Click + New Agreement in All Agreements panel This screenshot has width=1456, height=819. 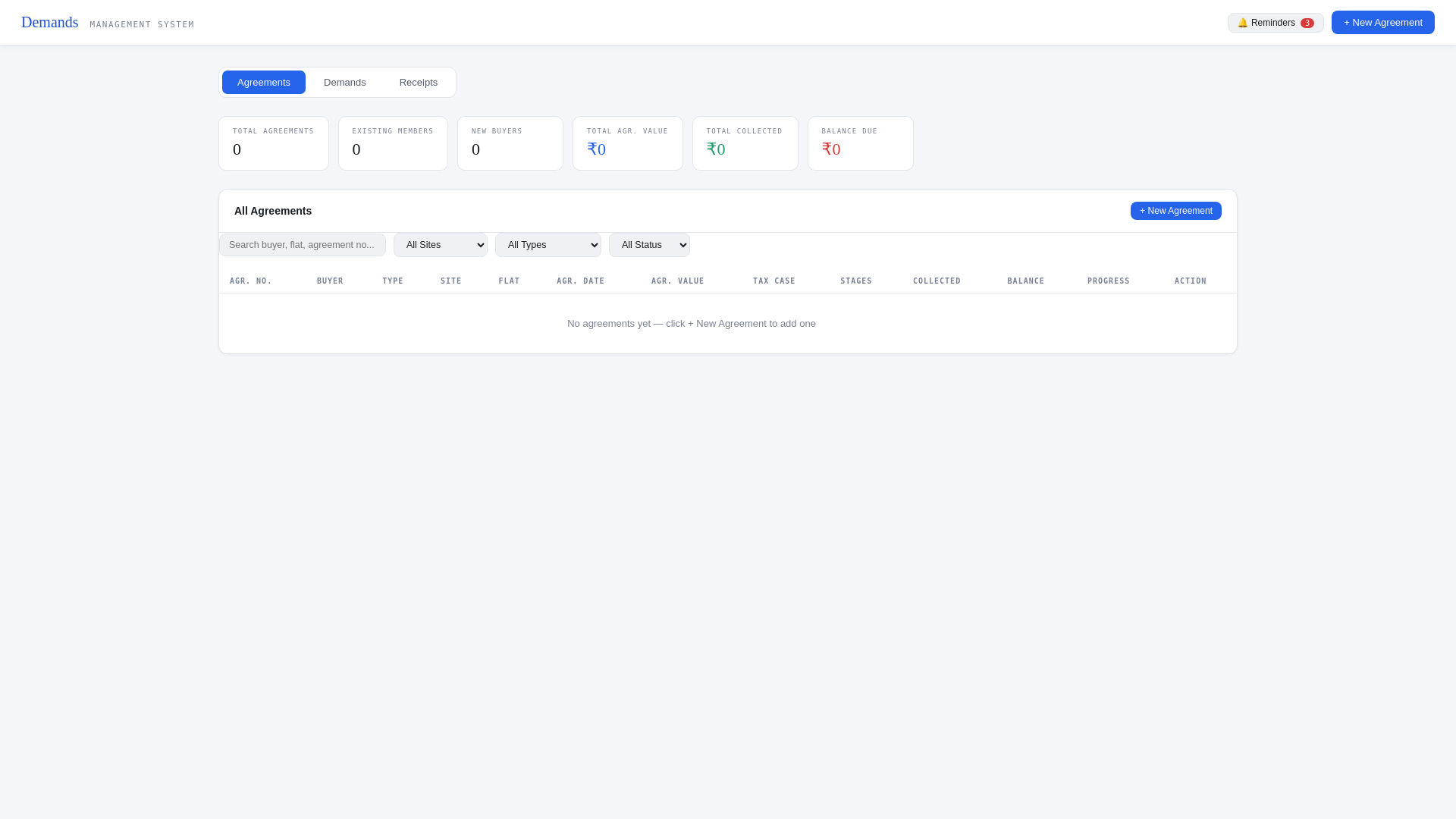(x=1175, y=211)
